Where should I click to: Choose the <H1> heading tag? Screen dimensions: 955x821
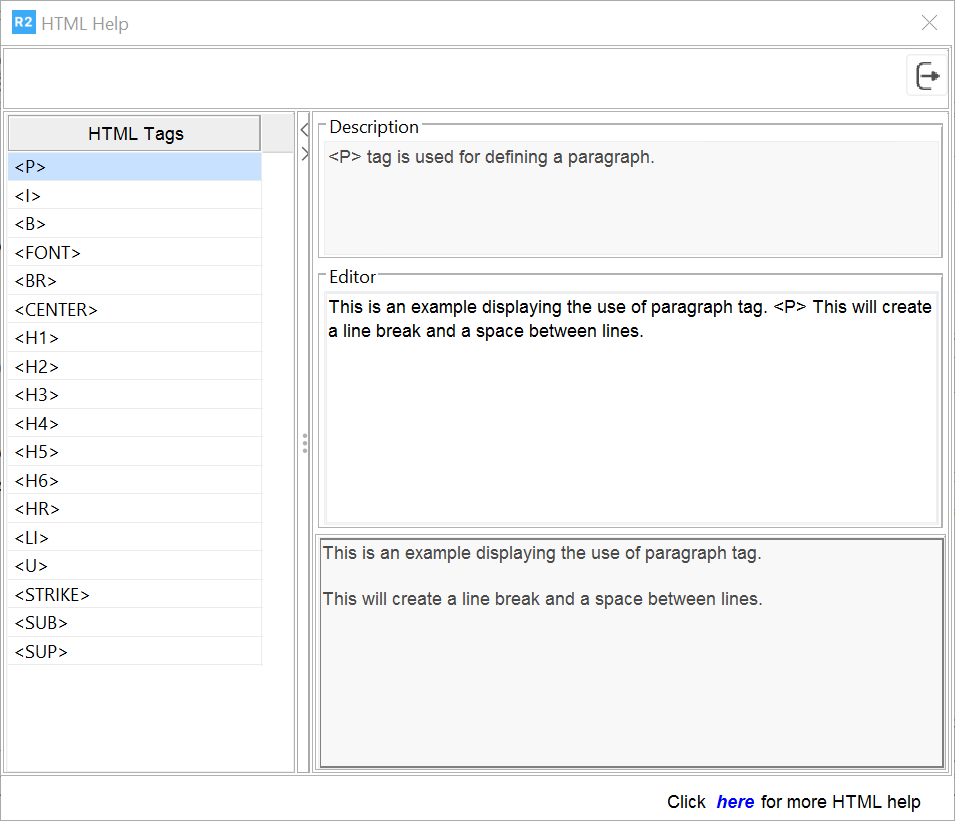[134, 338]
